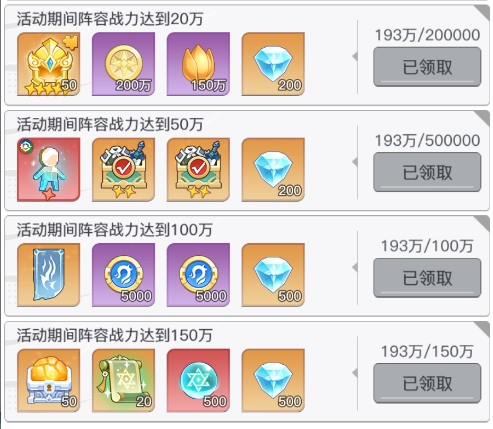The height and width of the screenshot is (429, 493).
Task: Tap the 150万 golden tulip bud reward
Action: click(x=198, y=64)
